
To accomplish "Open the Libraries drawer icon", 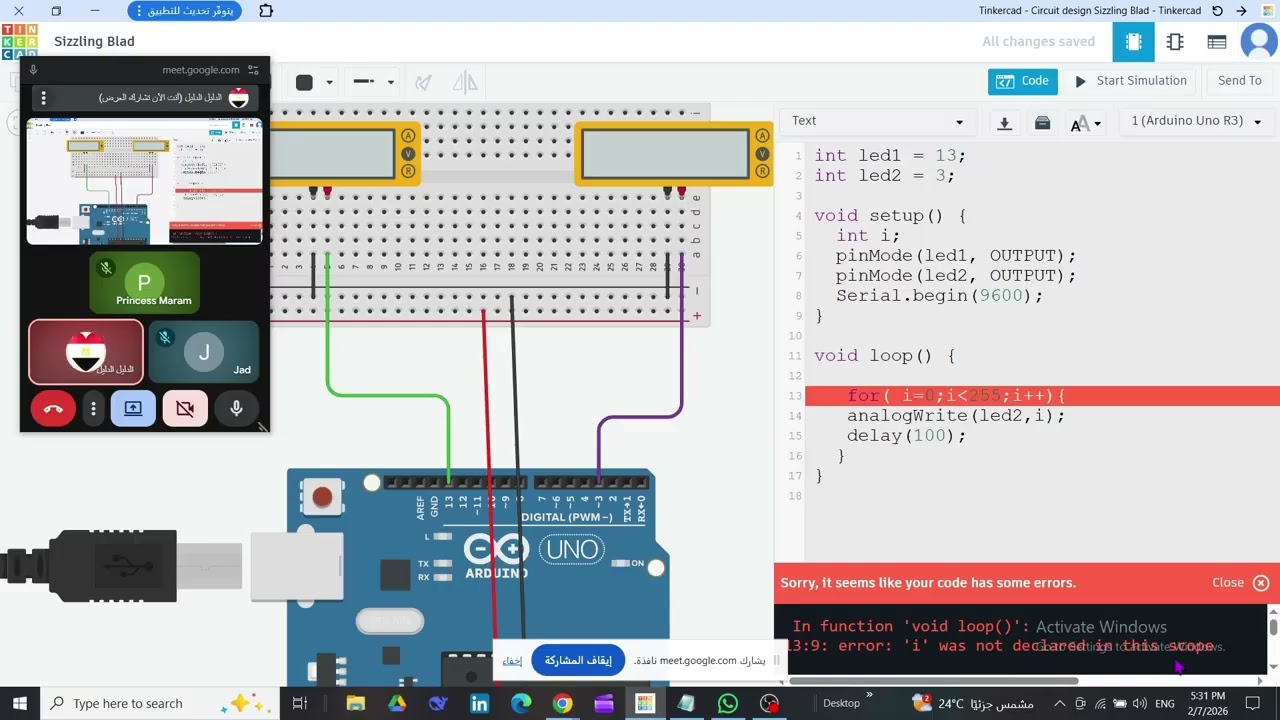I will pos(1042,122).
